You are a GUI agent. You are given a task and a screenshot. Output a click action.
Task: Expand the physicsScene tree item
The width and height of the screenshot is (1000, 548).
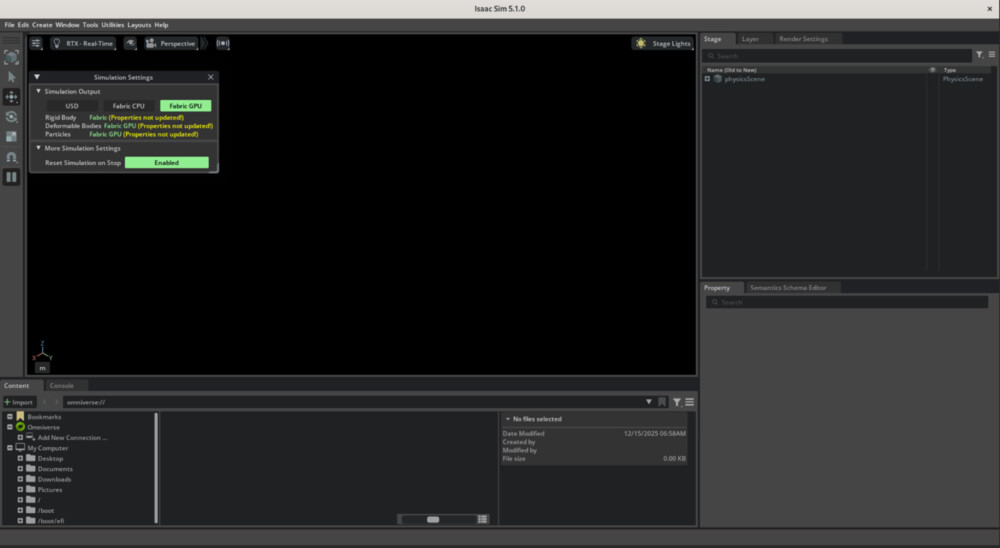coord(708,79)
